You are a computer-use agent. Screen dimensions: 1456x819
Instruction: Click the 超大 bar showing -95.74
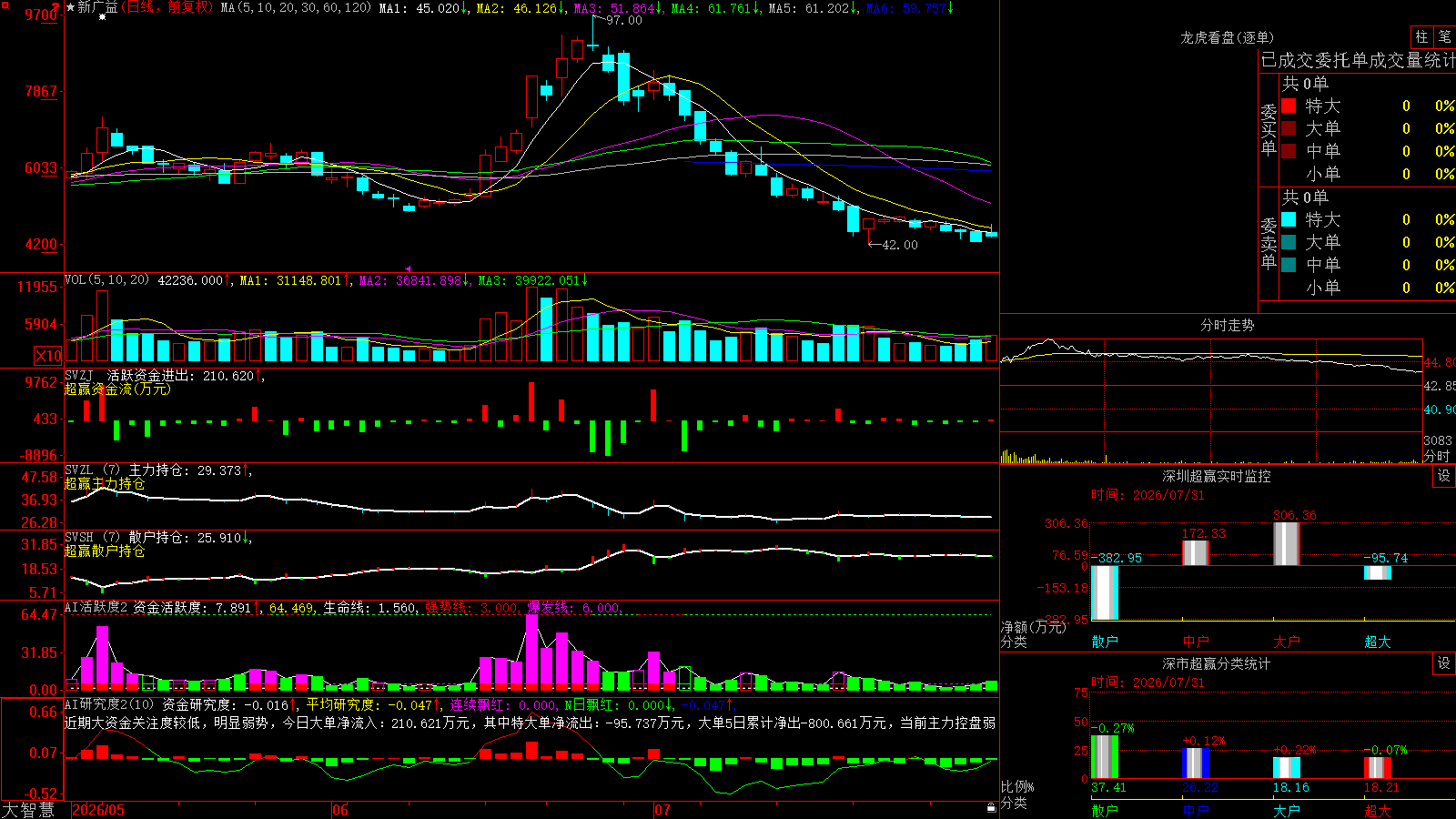[1378, 572]
